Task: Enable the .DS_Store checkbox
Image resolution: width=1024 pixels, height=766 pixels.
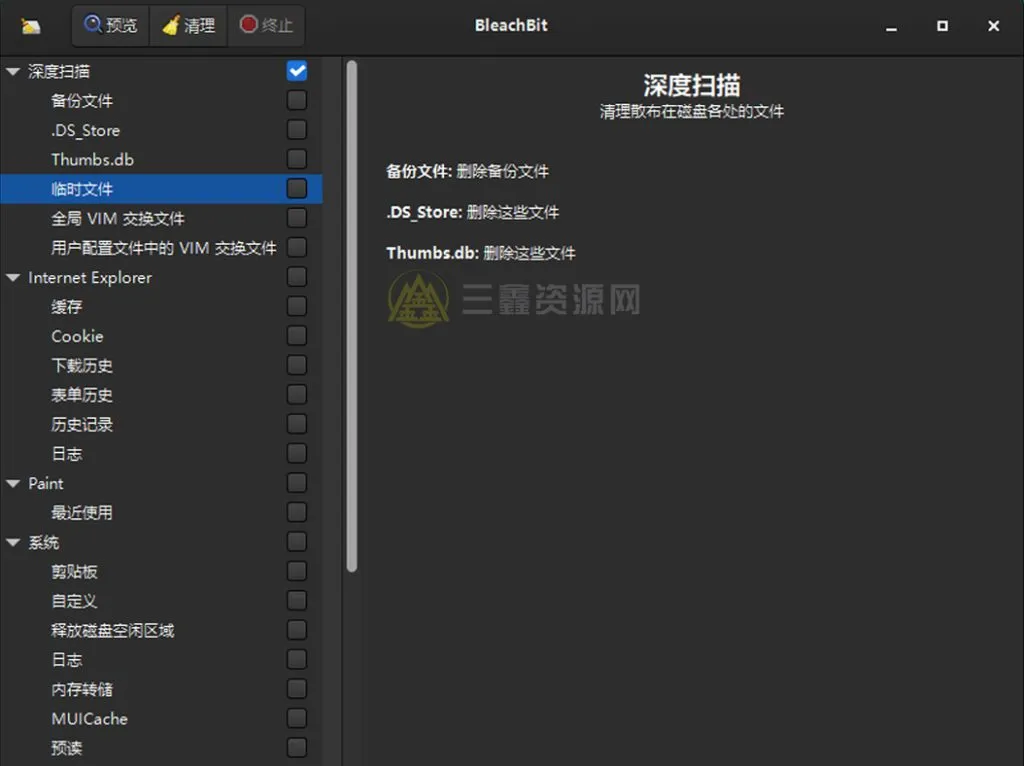Action: pos(296,129)
